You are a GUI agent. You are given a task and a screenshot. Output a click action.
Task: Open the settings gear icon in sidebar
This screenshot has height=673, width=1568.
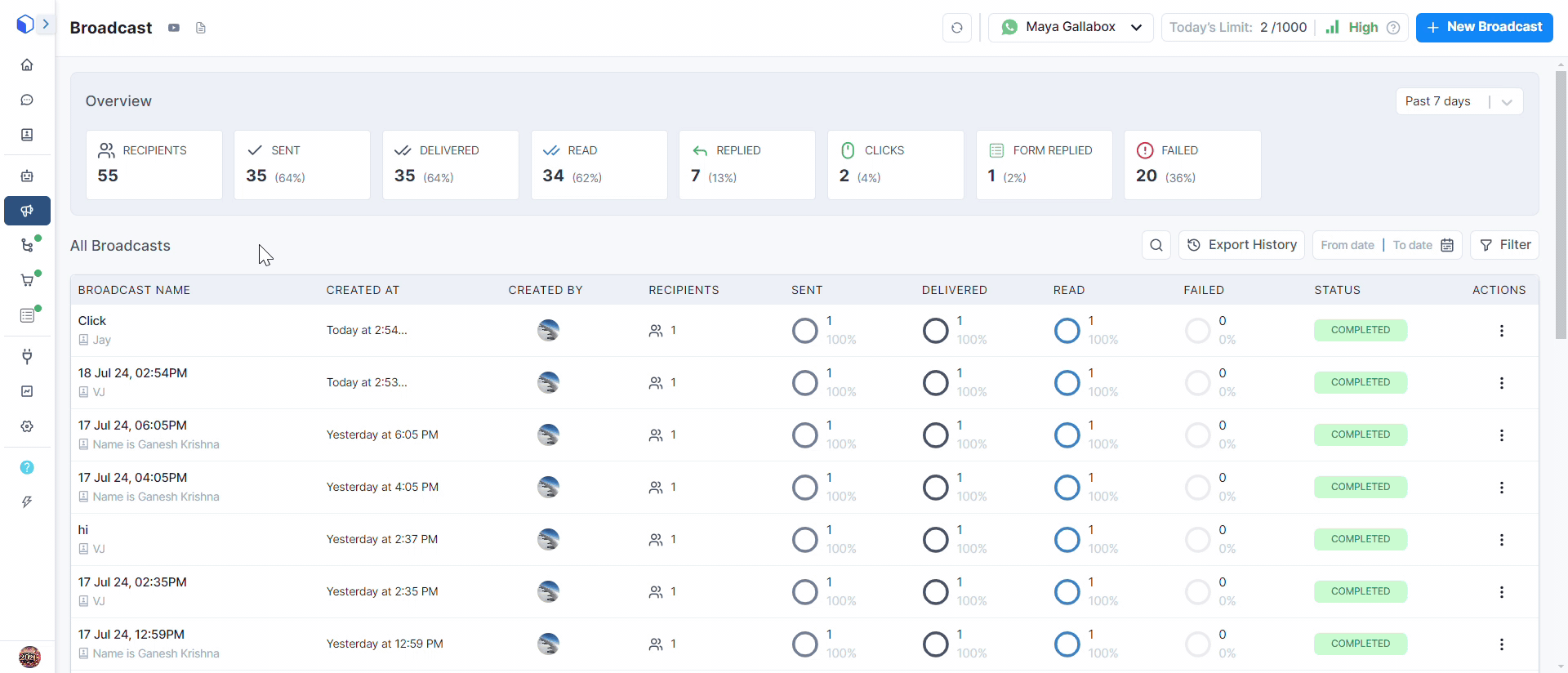tap(27, 426)
